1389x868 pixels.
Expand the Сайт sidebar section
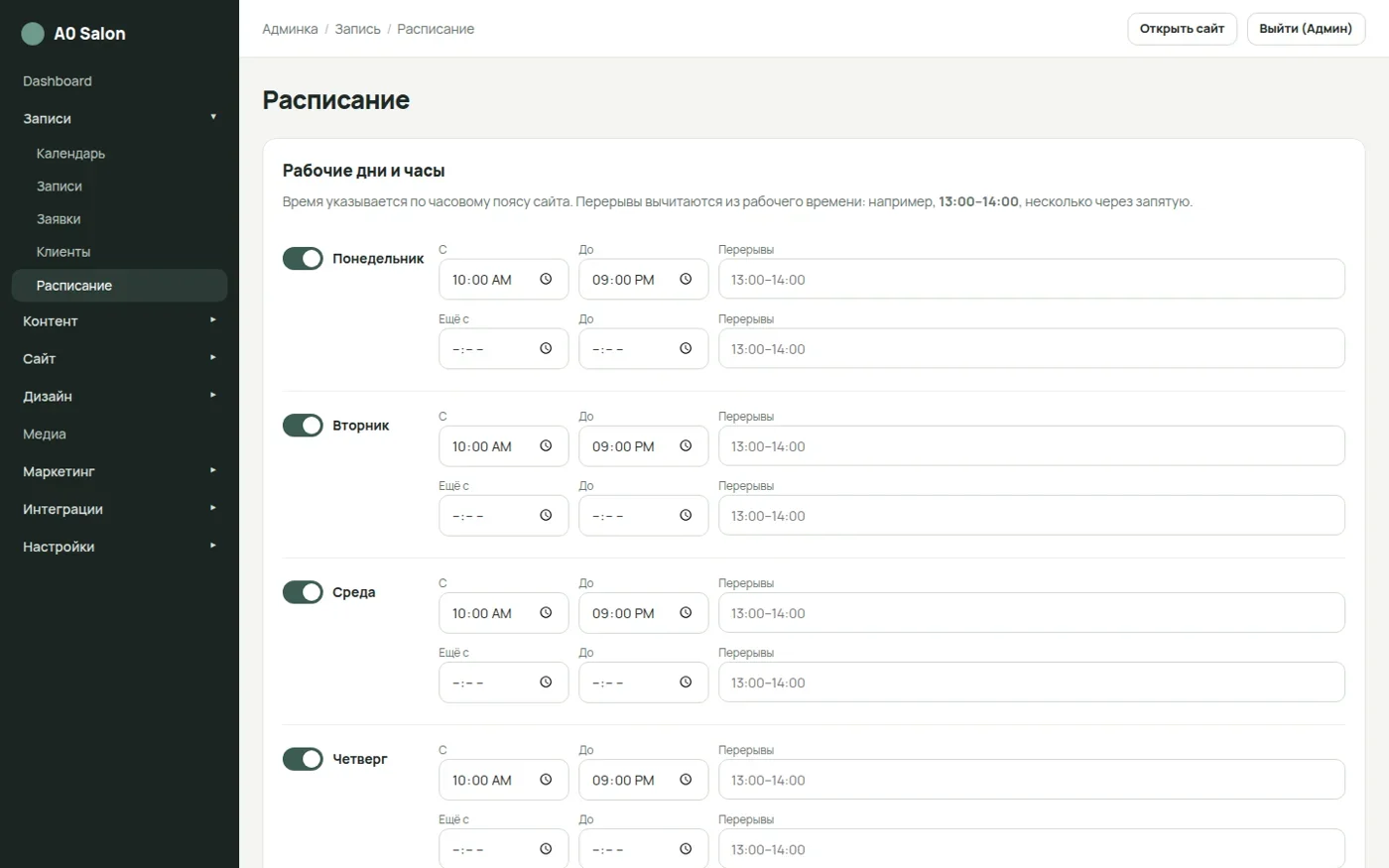[119, 359]
